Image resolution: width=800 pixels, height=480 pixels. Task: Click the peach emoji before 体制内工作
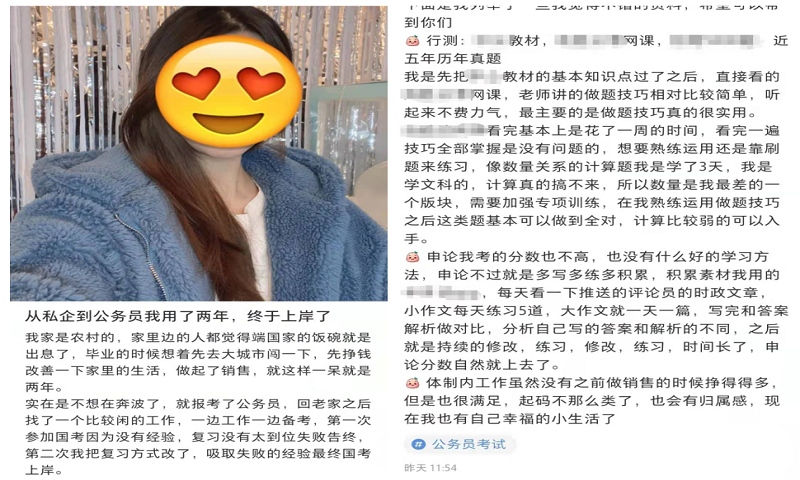(x=412, y=383)
